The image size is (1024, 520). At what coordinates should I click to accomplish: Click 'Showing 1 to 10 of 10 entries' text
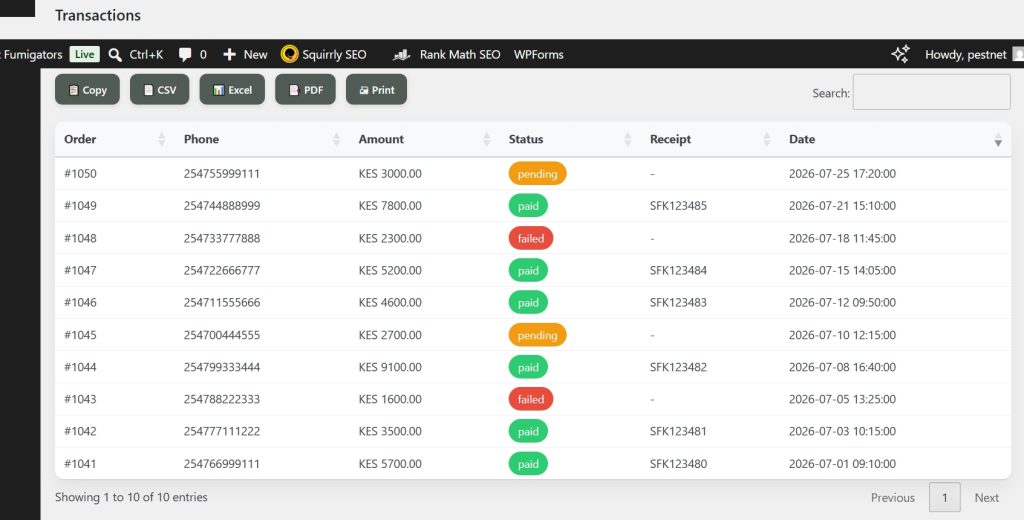[x=131, y=497]
